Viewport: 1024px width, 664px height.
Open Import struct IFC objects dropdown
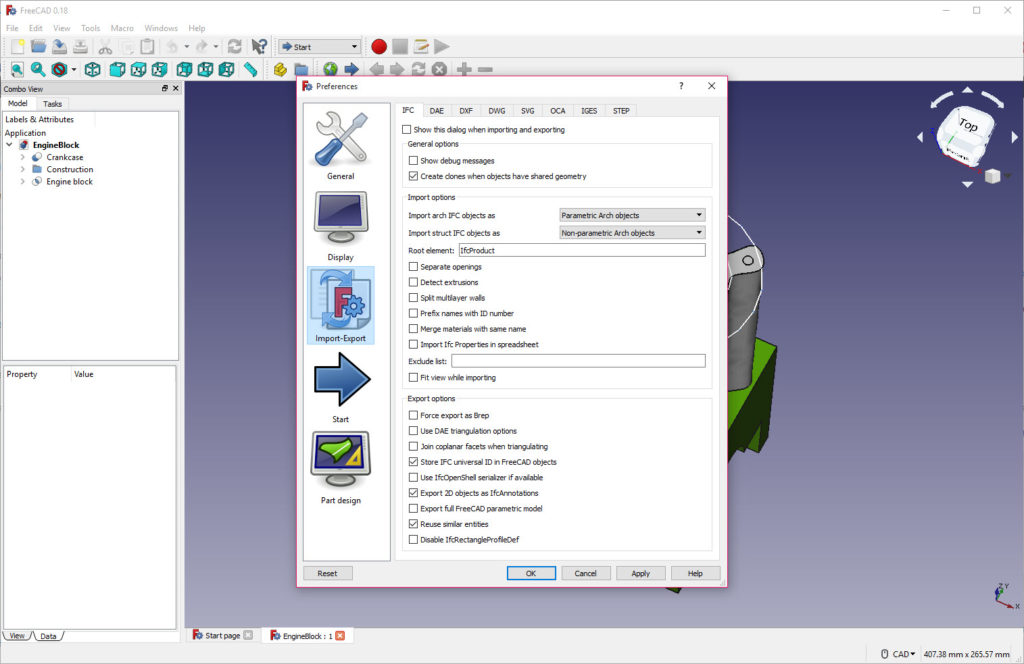[x=632, y=232]
